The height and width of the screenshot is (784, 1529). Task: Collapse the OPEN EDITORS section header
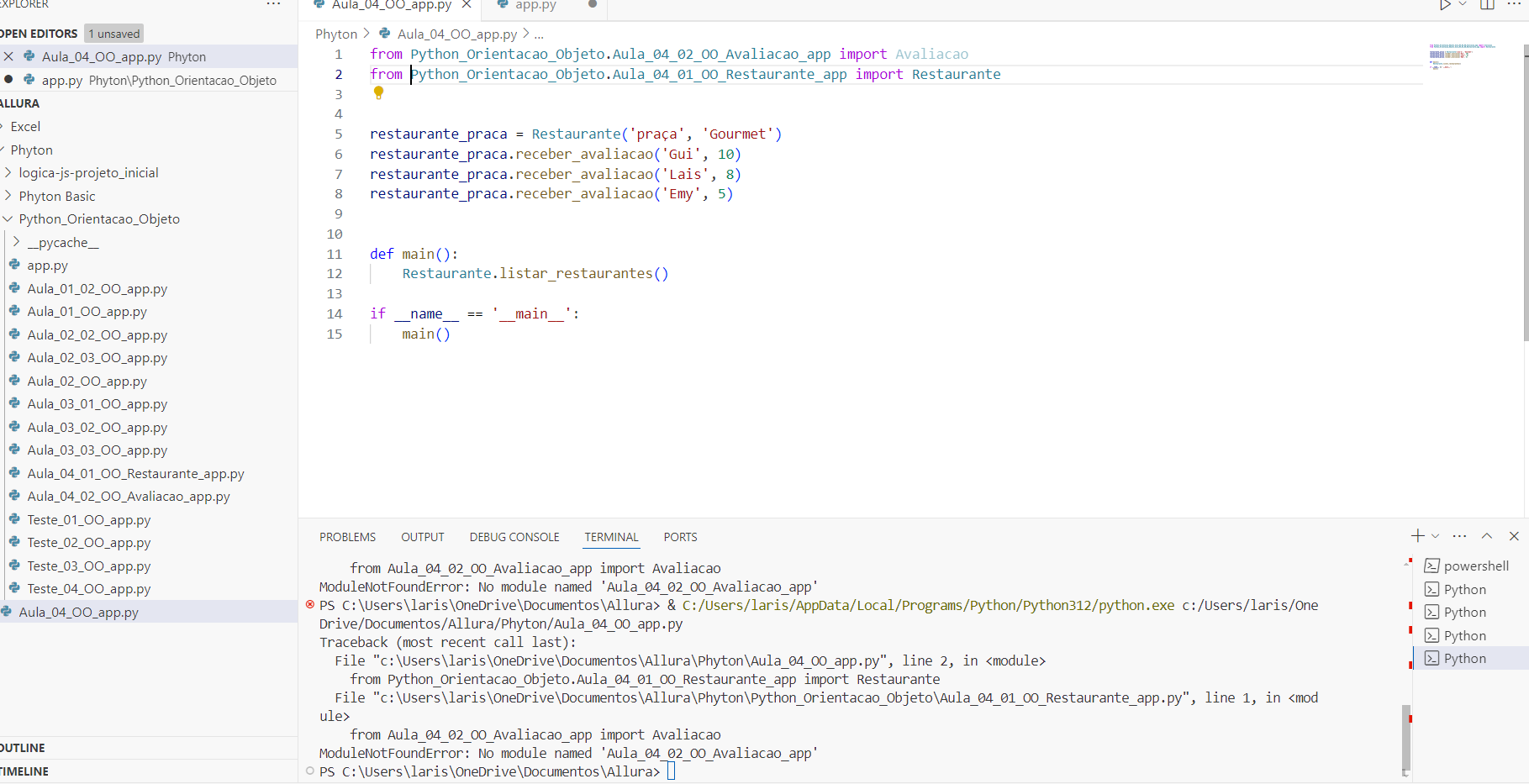[39, 34]
